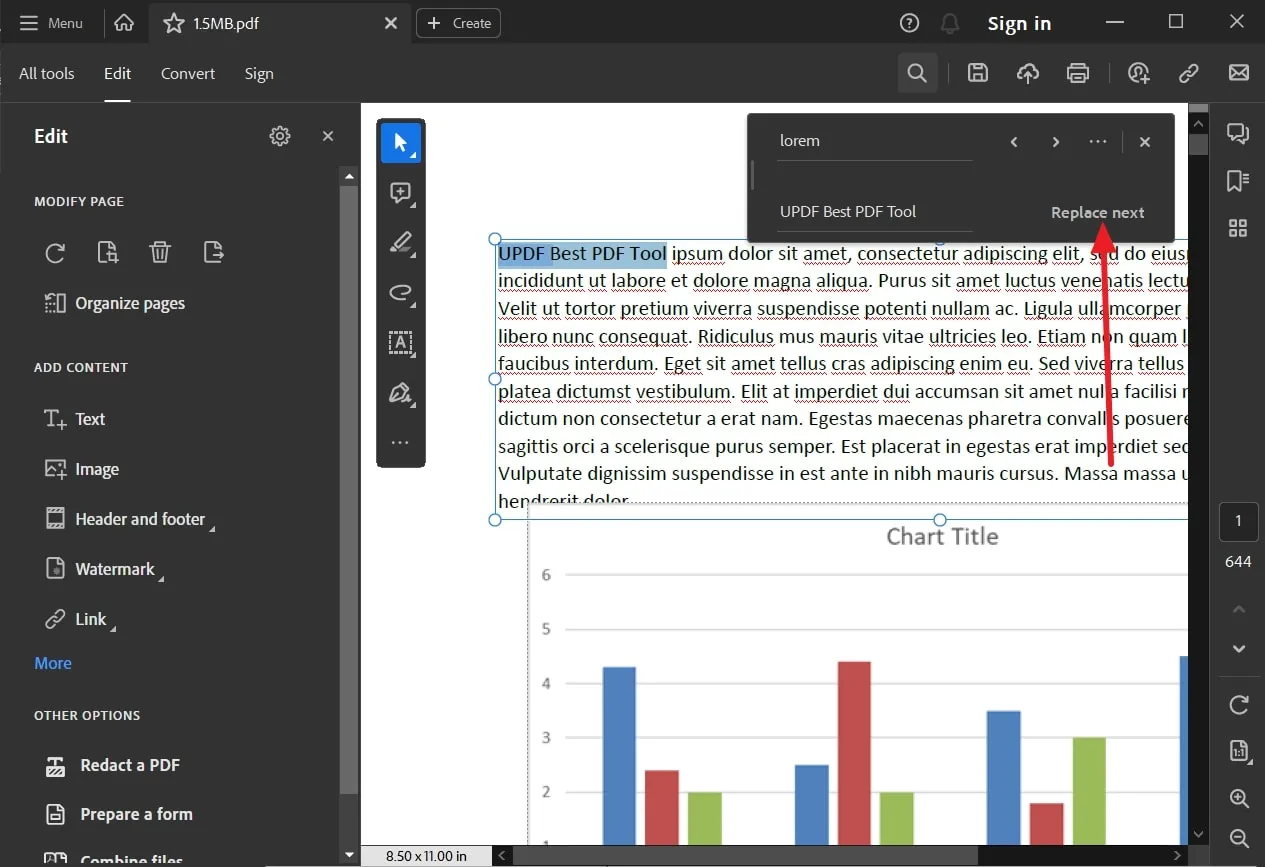Open the hamburger Menu

[52, 23]
